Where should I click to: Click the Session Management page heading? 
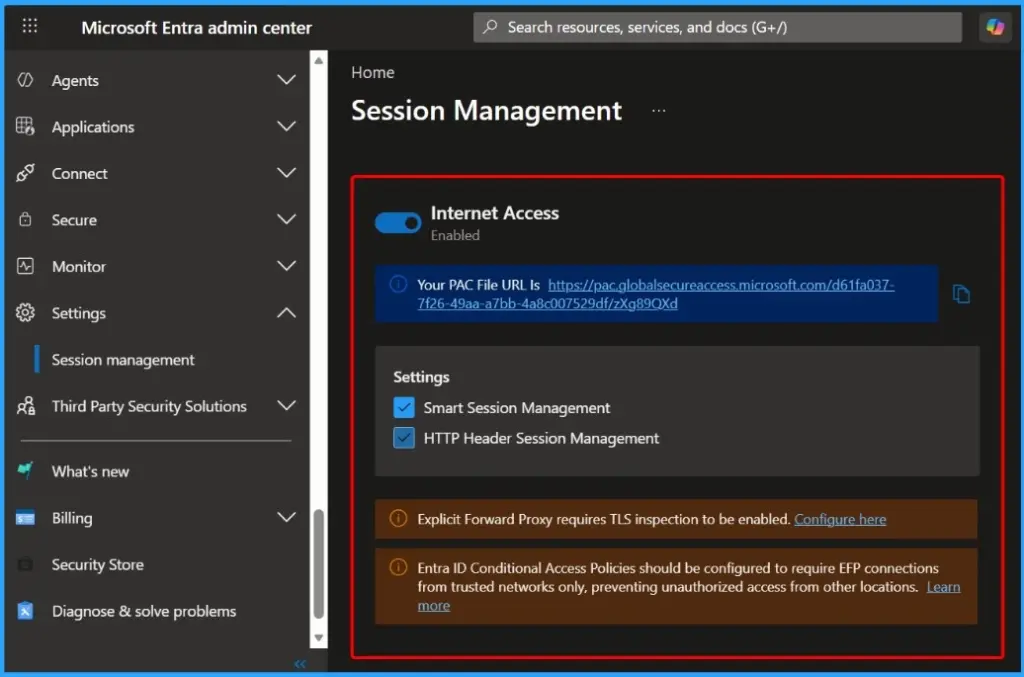[486, 110]
